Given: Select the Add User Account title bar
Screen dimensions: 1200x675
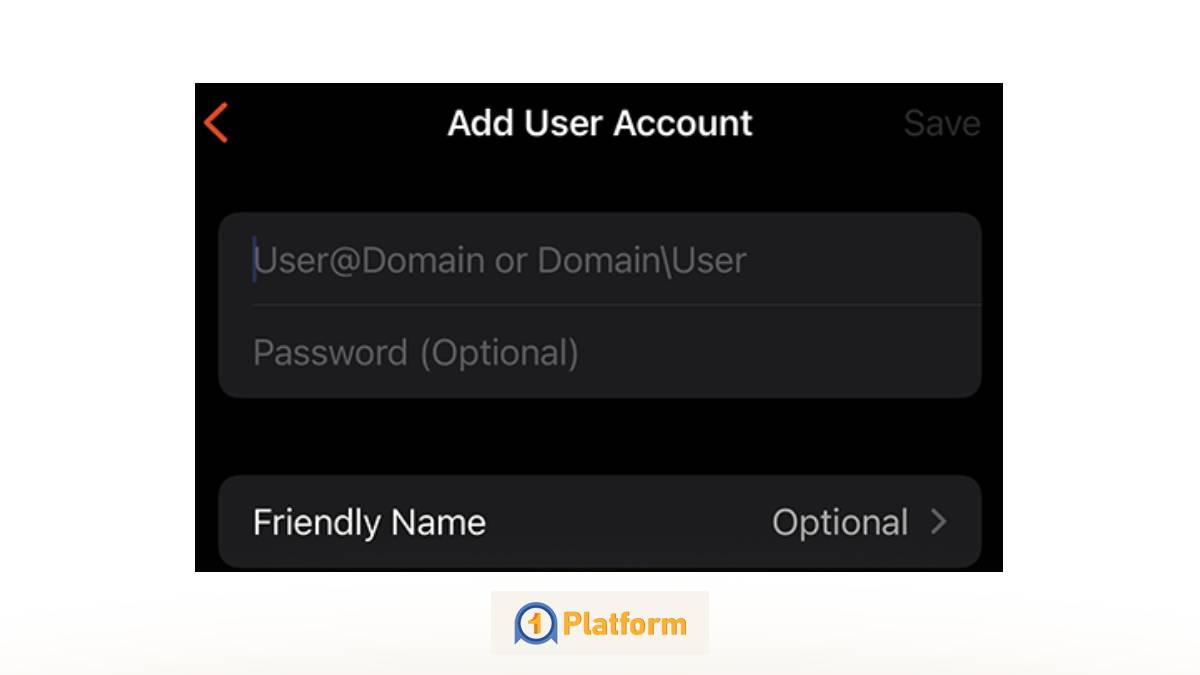Looking at the screenshot, I should pyautogui.click(x=600, y=122).
